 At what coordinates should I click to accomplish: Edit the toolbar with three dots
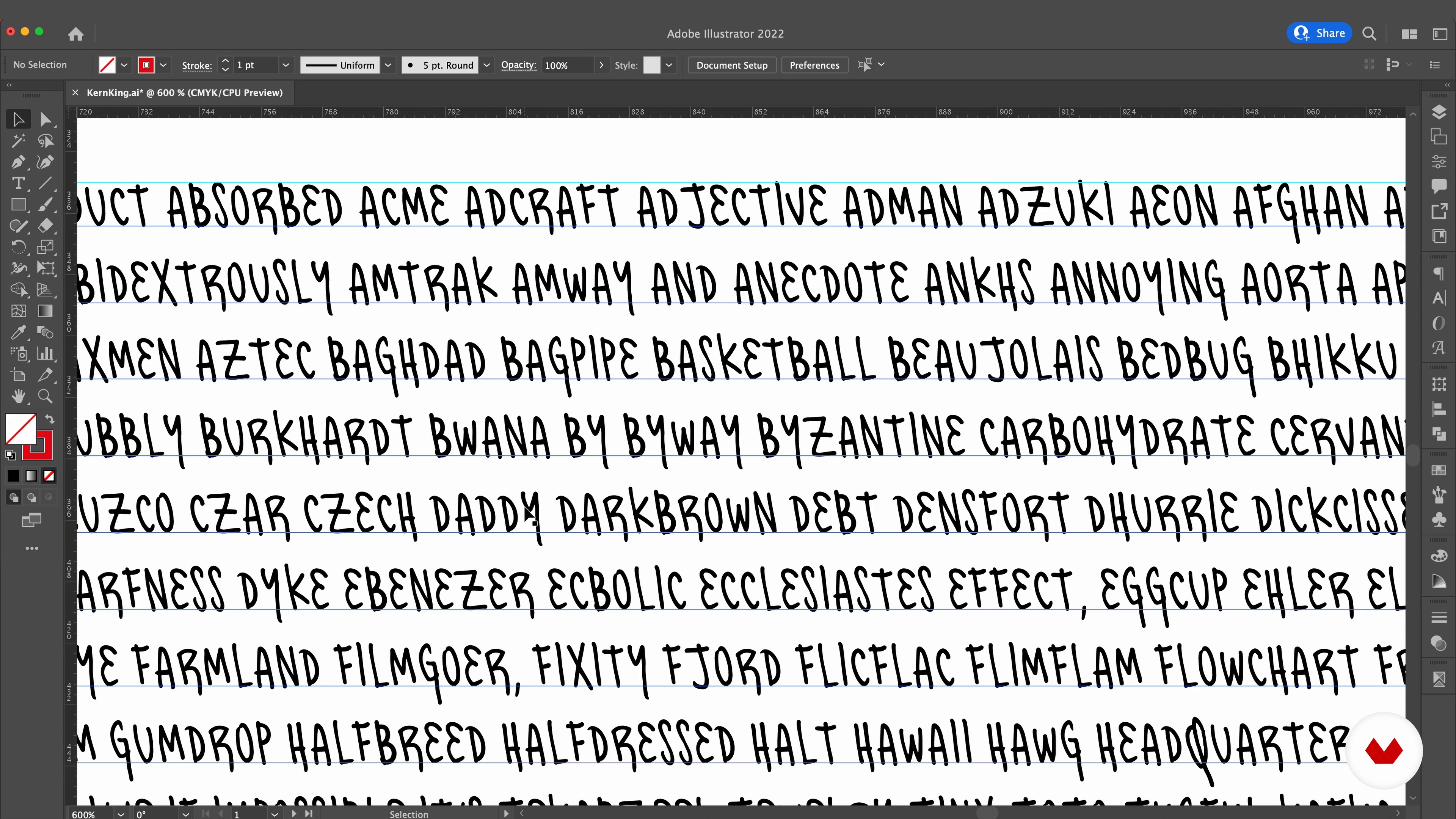31,548
